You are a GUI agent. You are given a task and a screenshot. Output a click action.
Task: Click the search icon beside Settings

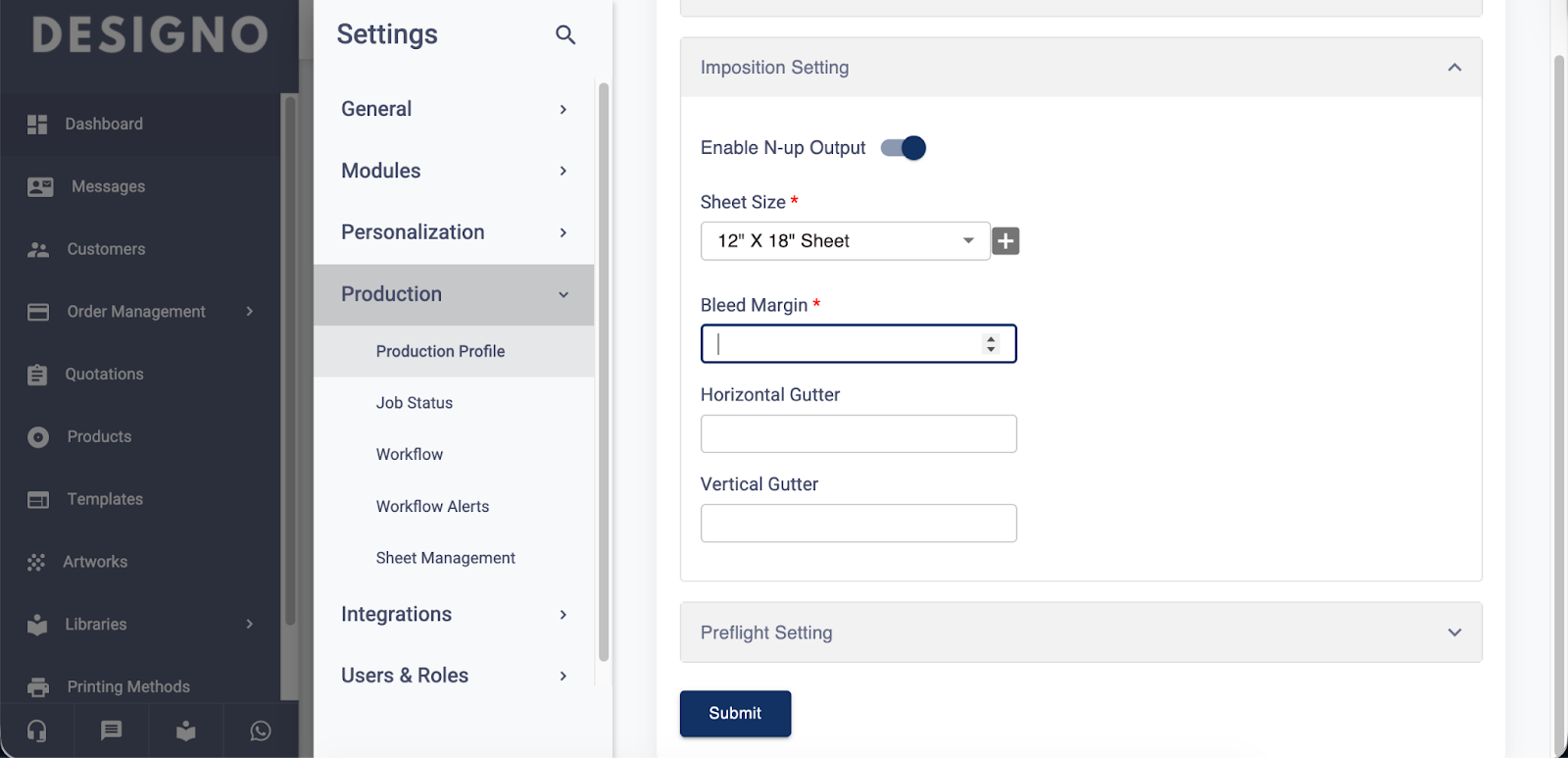[x=565, y=35]
